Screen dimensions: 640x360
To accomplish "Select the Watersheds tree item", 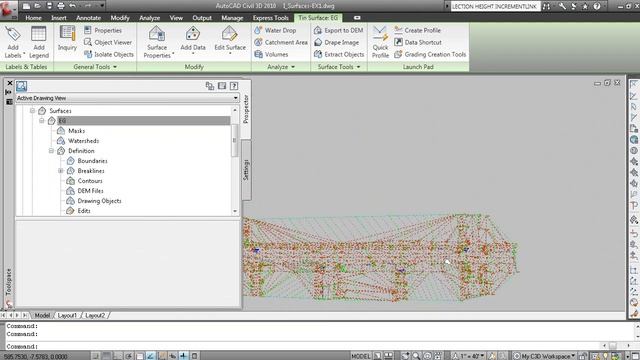I will coord(83,141).
